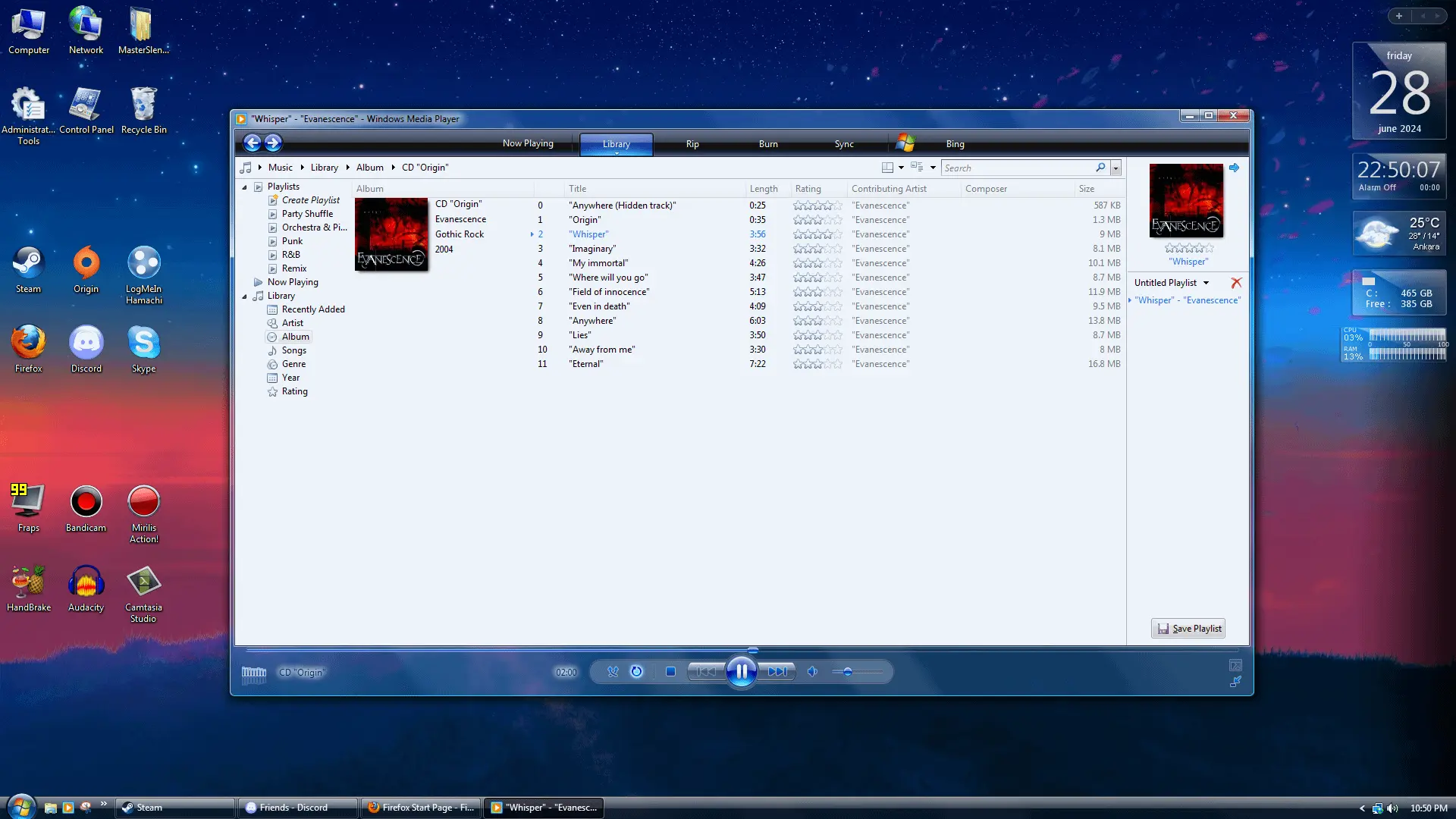Toggle repeat mode in playback controls

(x=636, y=672)
